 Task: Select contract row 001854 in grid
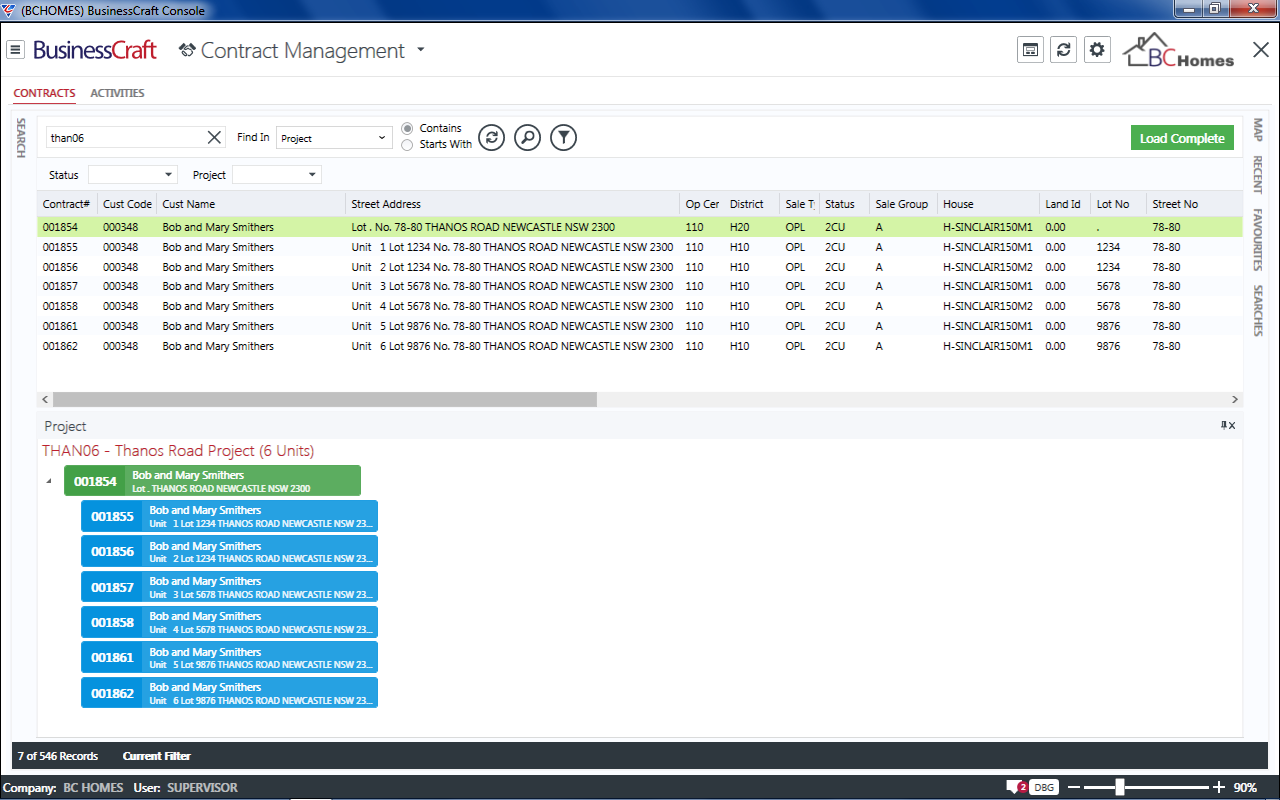coord(640,227)
